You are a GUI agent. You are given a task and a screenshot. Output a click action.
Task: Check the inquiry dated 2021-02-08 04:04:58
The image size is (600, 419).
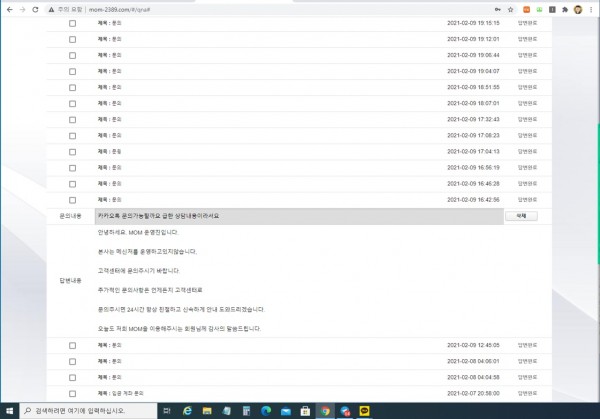(72, 378)
